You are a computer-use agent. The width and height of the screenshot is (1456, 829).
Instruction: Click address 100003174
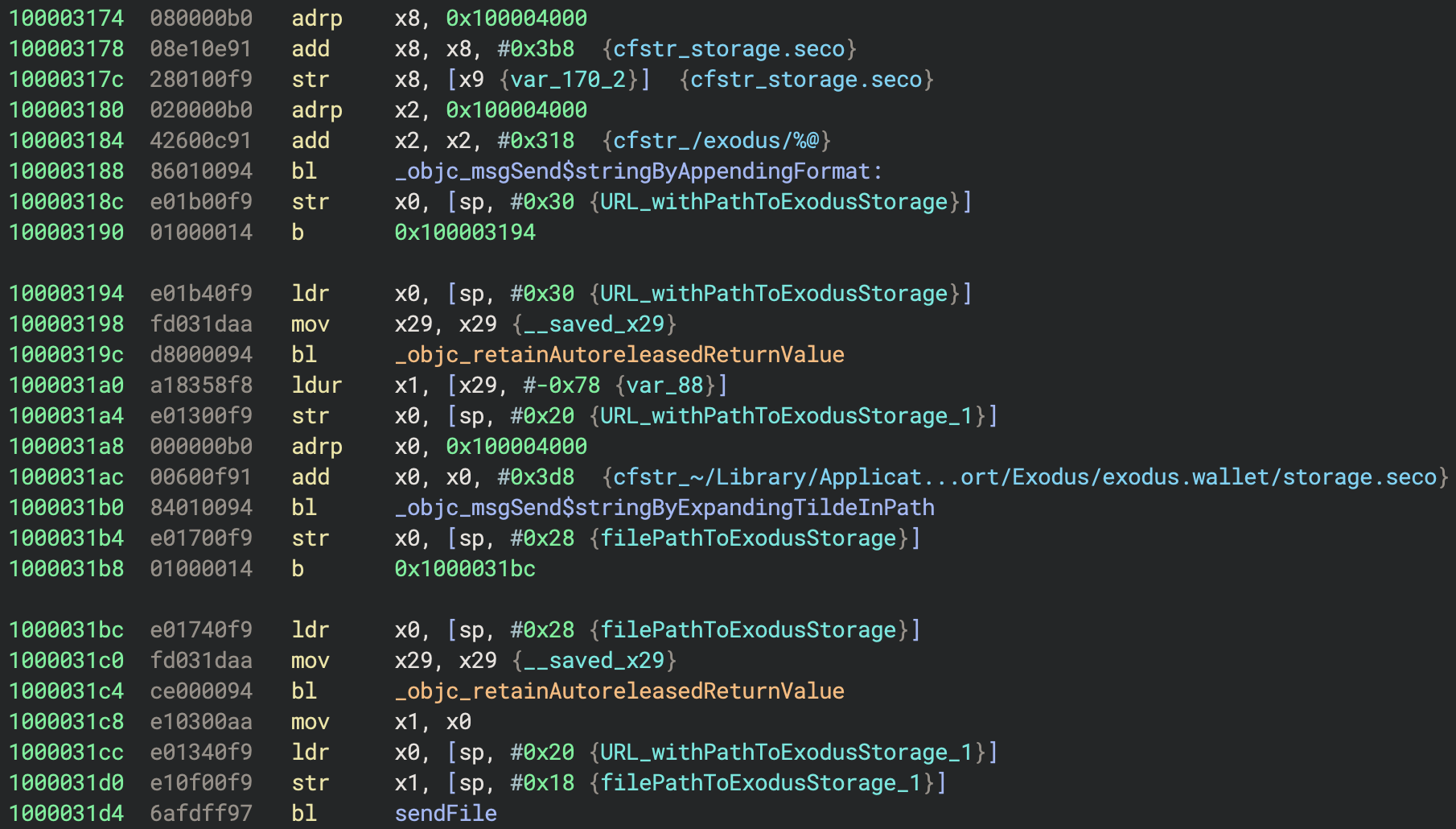click(66, 18)
